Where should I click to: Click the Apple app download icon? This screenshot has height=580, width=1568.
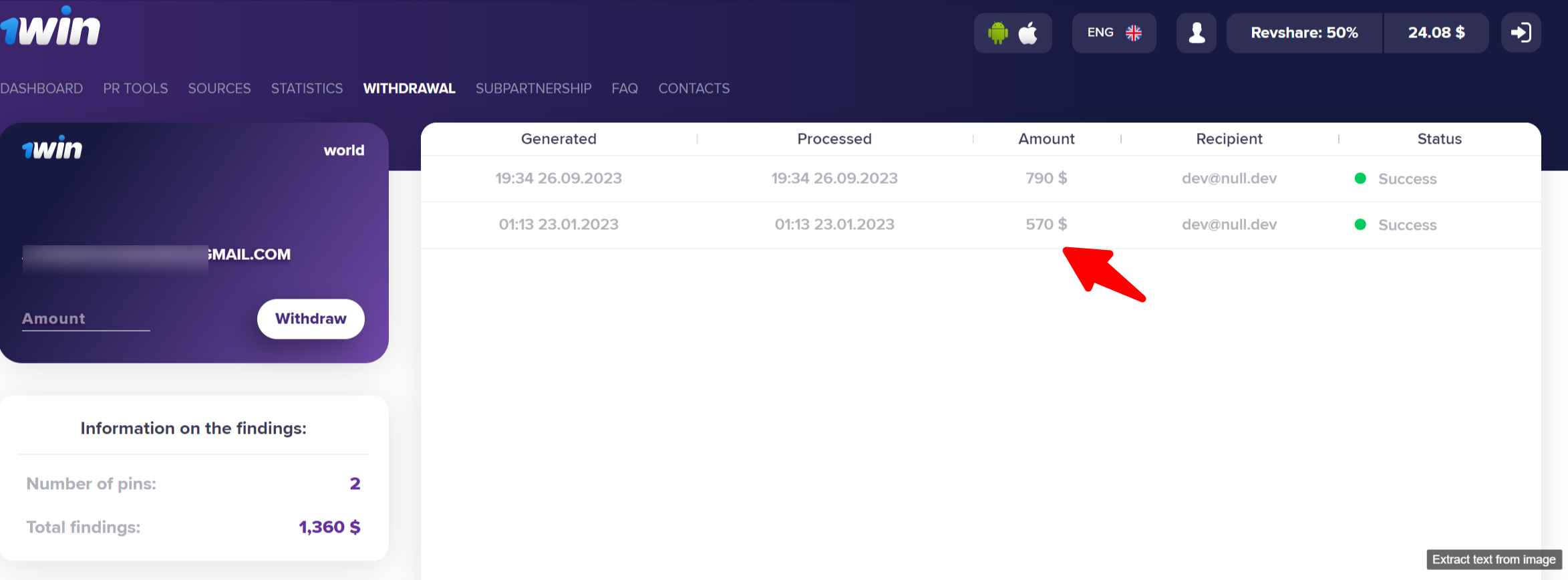click(x=1028, y=33)
